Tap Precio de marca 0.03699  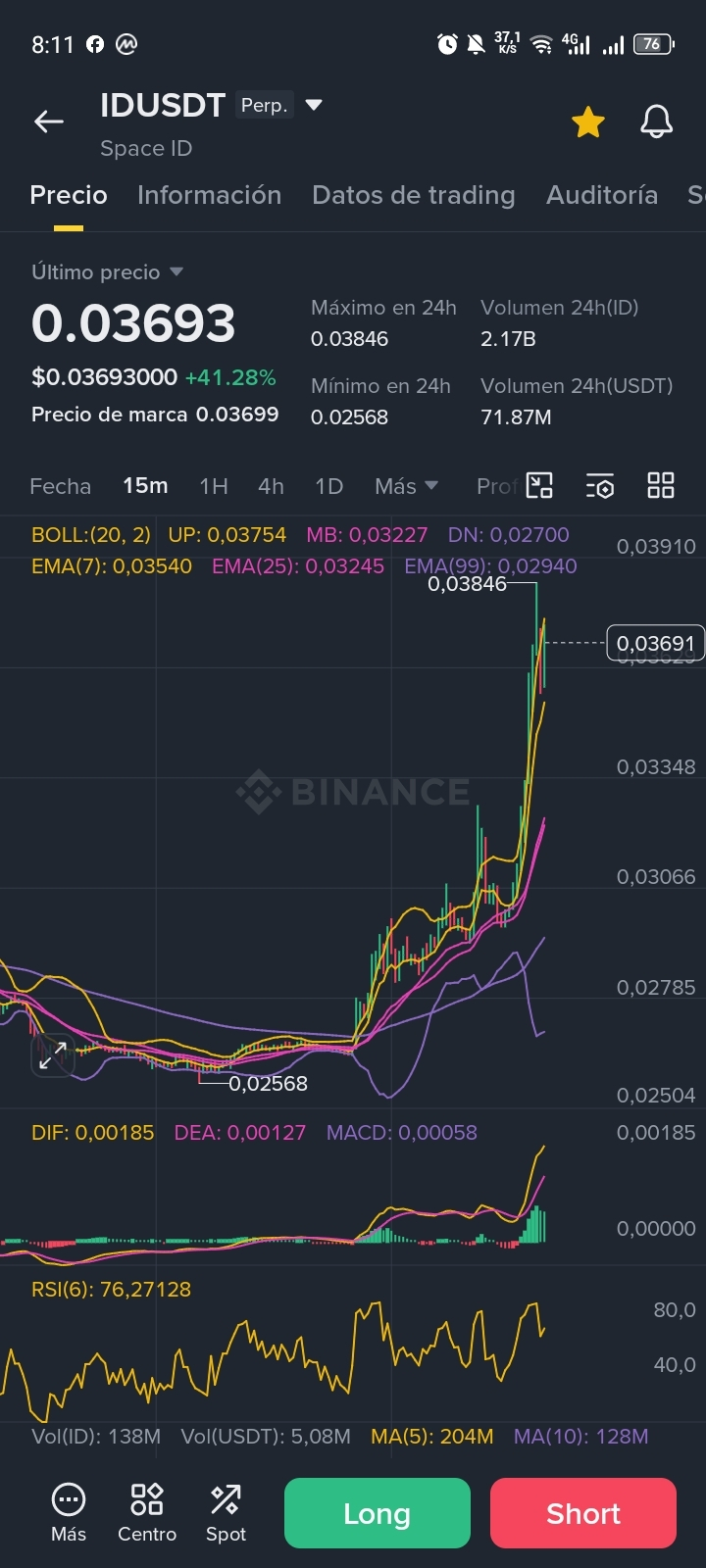coord(155,414)
